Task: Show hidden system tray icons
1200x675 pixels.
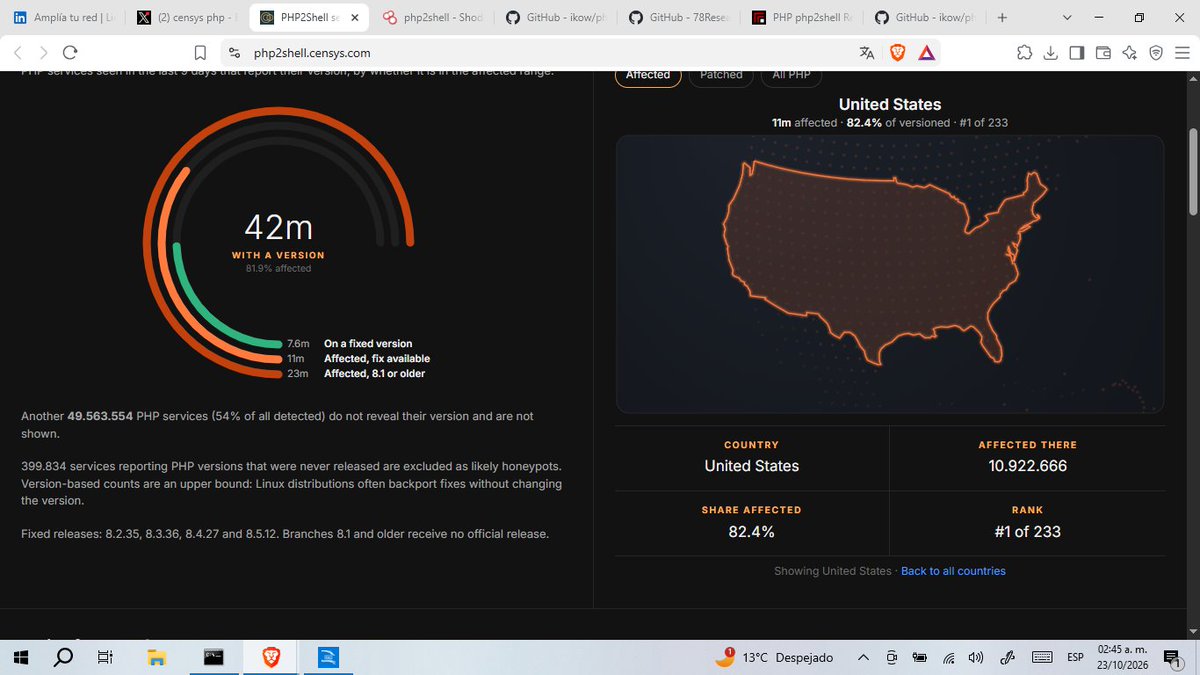Action: click(x=863, y=657)
